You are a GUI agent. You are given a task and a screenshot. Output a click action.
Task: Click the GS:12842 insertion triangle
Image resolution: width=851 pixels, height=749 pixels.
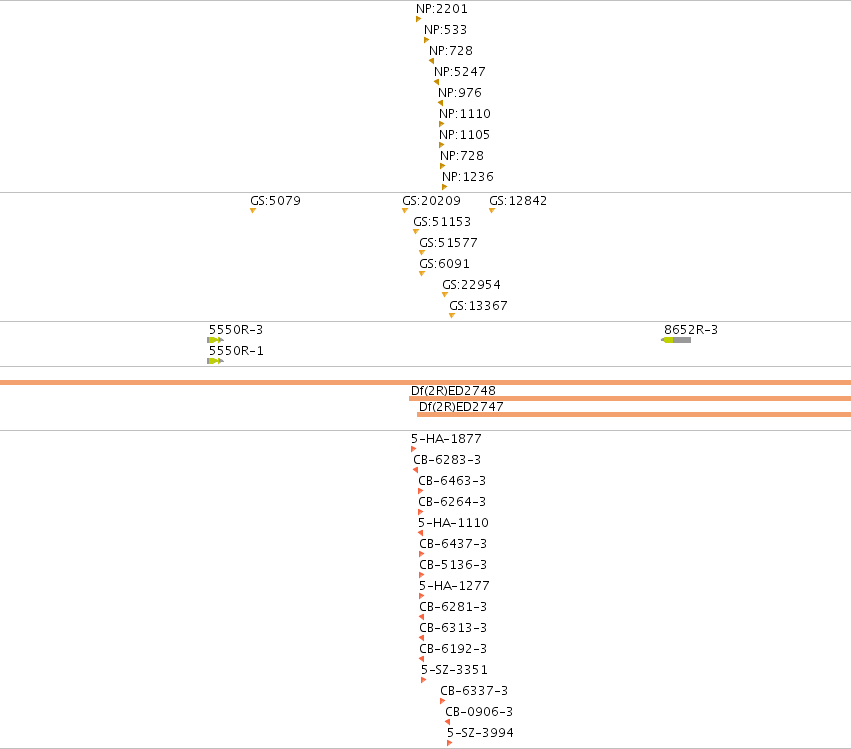tap(492, 211)
